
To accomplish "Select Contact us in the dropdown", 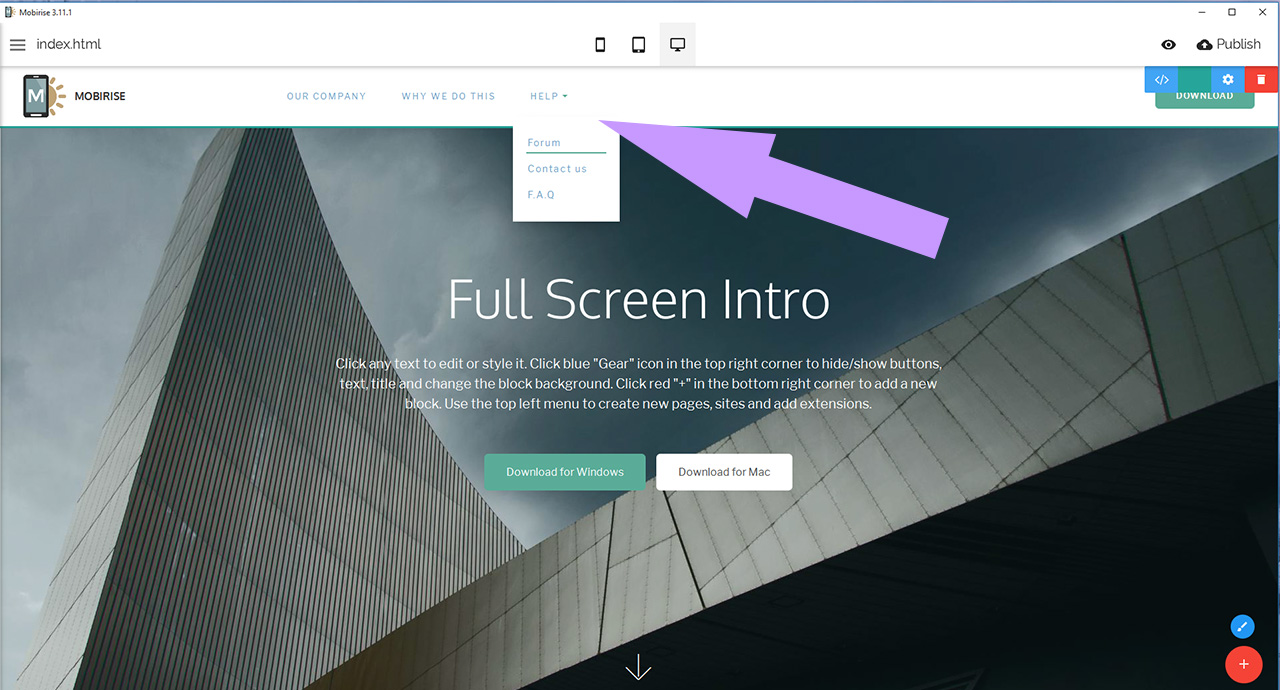I will [557, 168].
